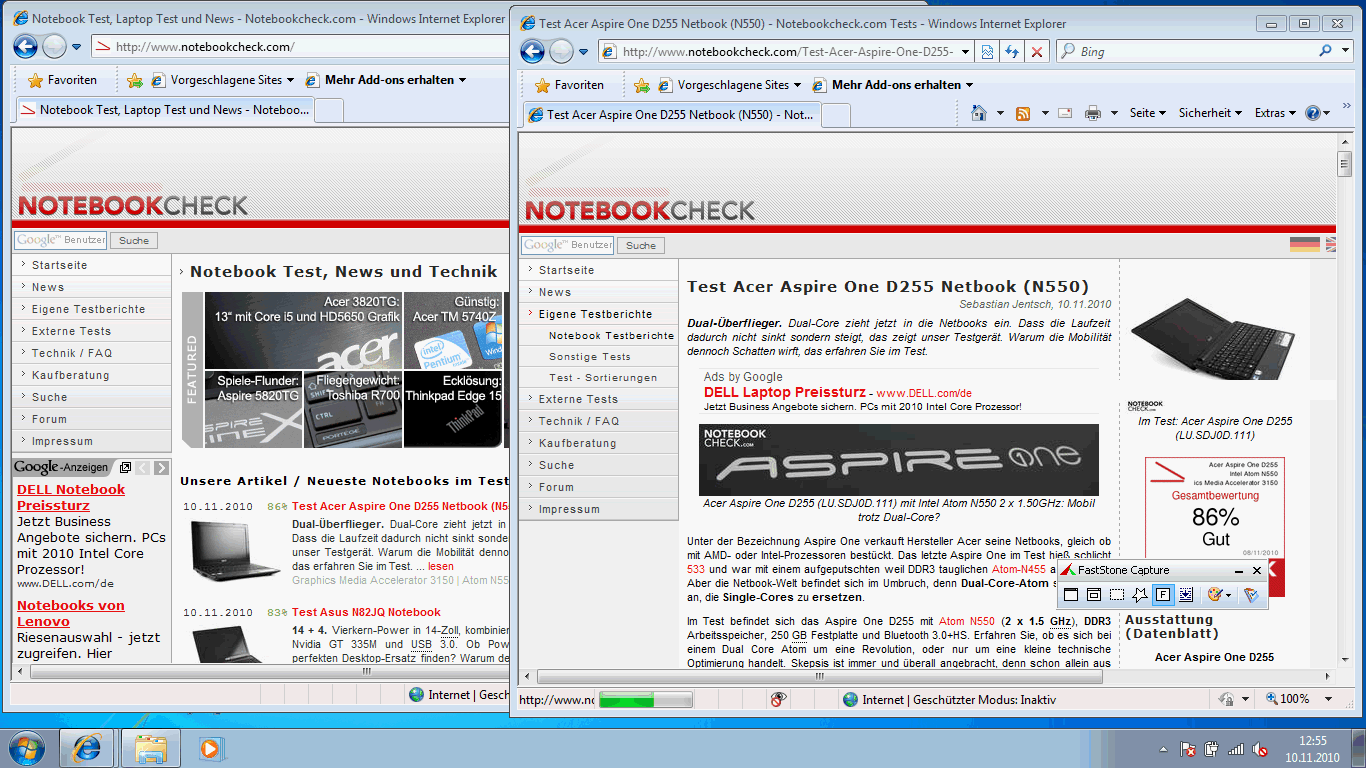Click Compatibility View icon in front window
The width and height of the screenshot is (1366, 768).
pyautogui.click(x=987, y=52)
